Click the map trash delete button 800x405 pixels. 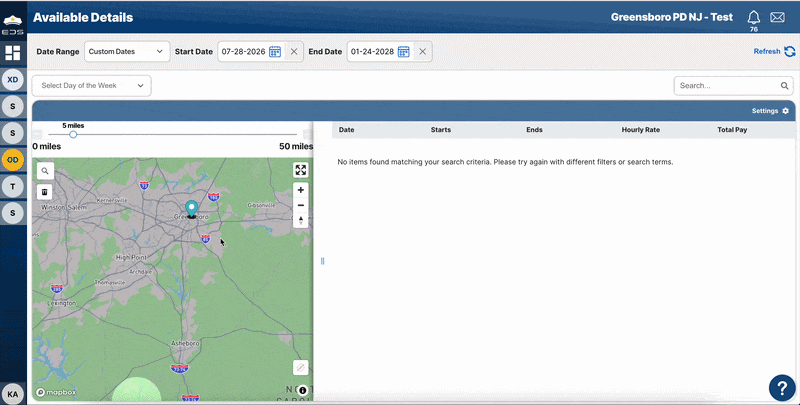pos(44,192)
